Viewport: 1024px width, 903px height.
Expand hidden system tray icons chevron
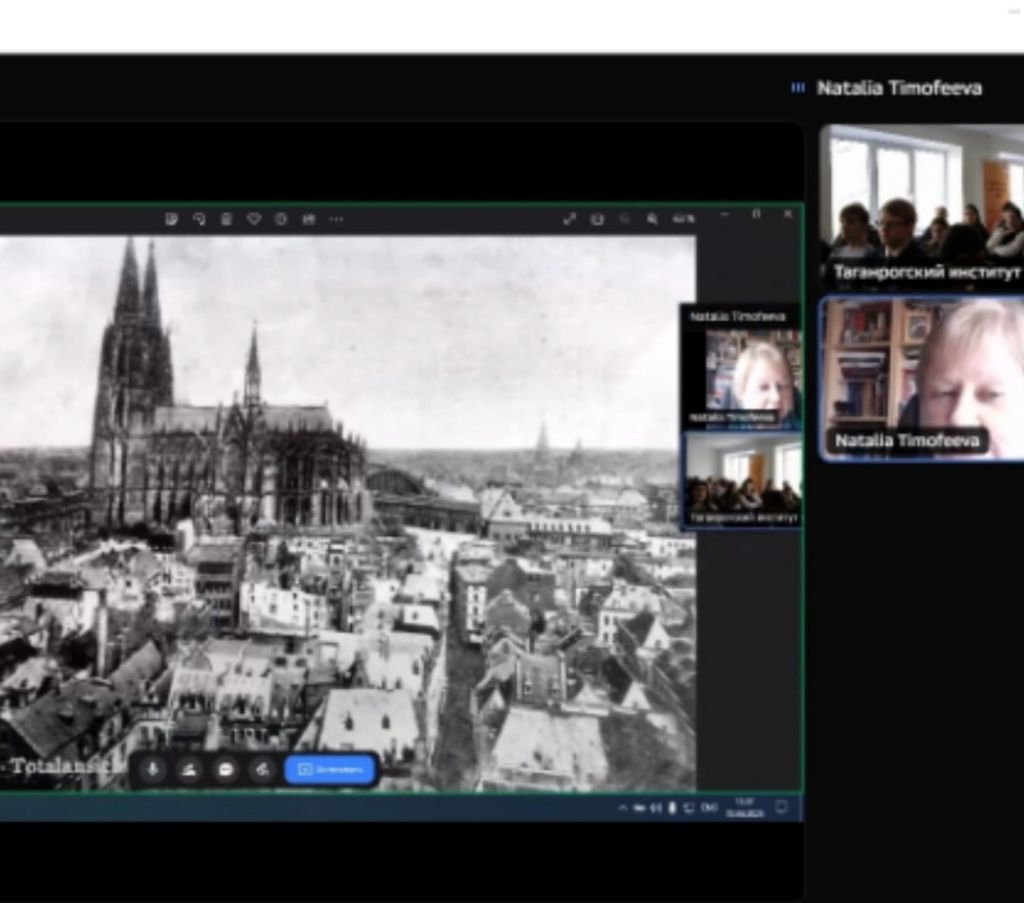623,807
